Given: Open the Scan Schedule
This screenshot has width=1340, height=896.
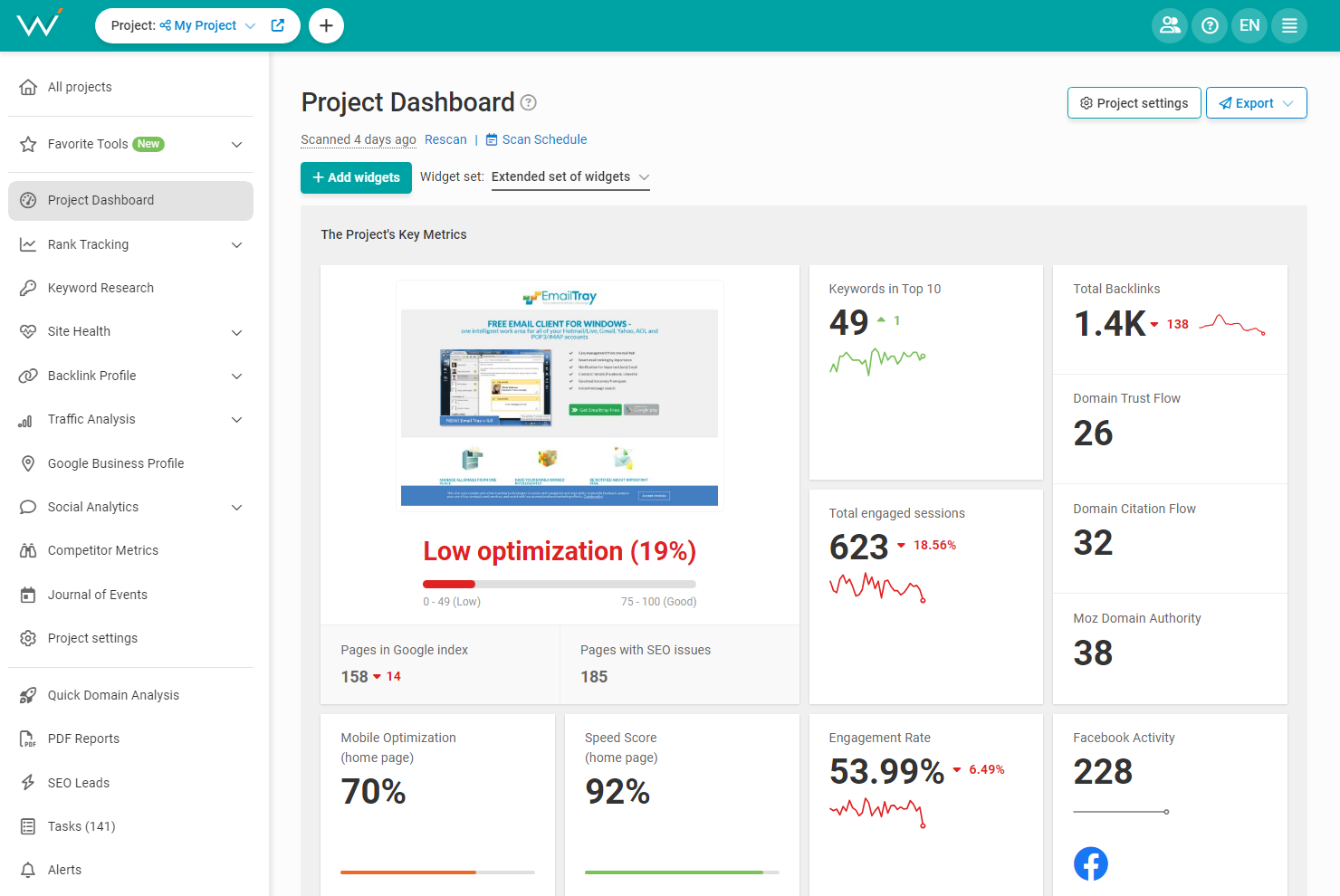Looking at the screenshot, I should click(545, 139).
